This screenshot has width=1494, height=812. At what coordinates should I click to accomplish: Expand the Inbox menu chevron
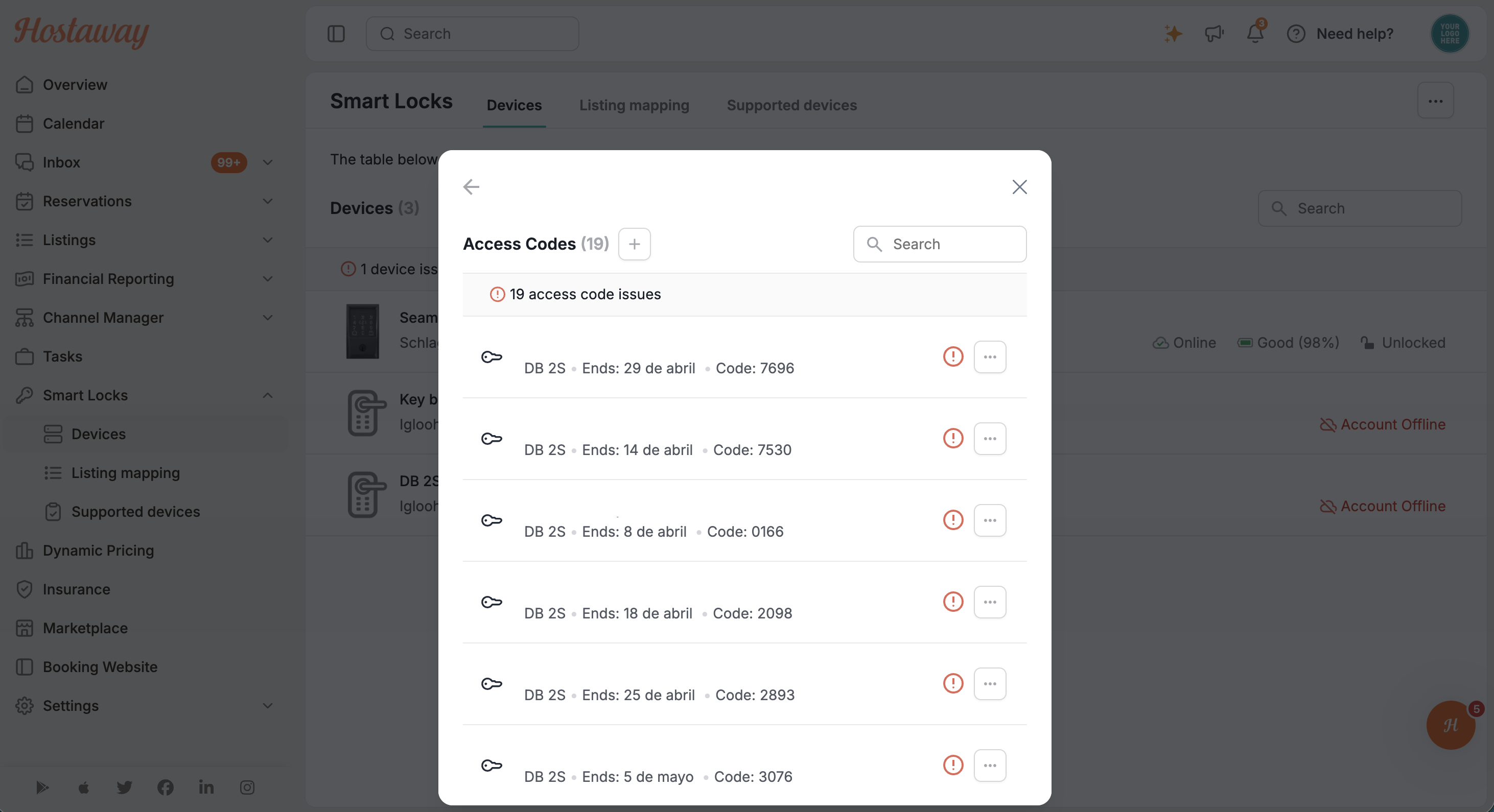pyautogui.click(x=267, y=162)
